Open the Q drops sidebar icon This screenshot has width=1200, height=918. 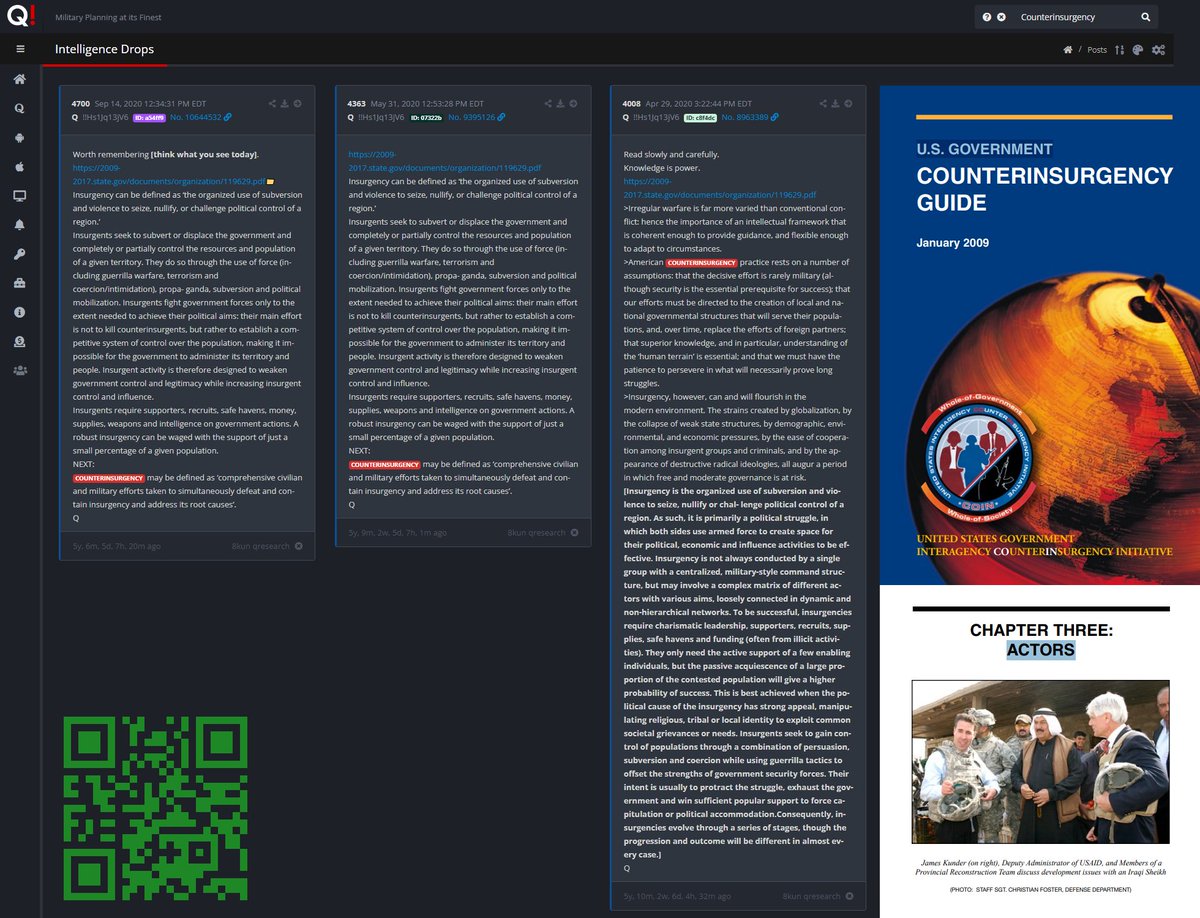click(20, 109)
